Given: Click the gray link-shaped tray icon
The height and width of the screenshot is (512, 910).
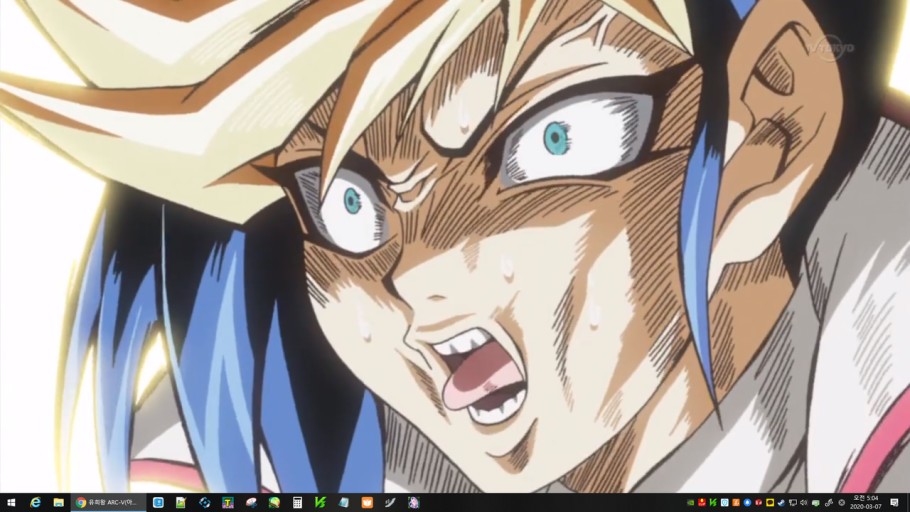Looking at the screenshot, I should tap(829, 503).
